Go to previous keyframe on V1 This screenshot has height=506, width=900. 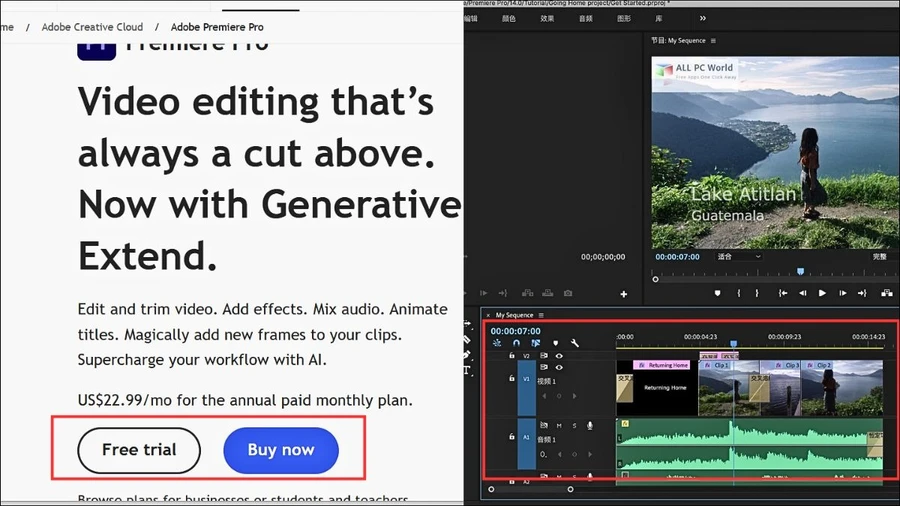pyautogui.click(x=544, y=396)
